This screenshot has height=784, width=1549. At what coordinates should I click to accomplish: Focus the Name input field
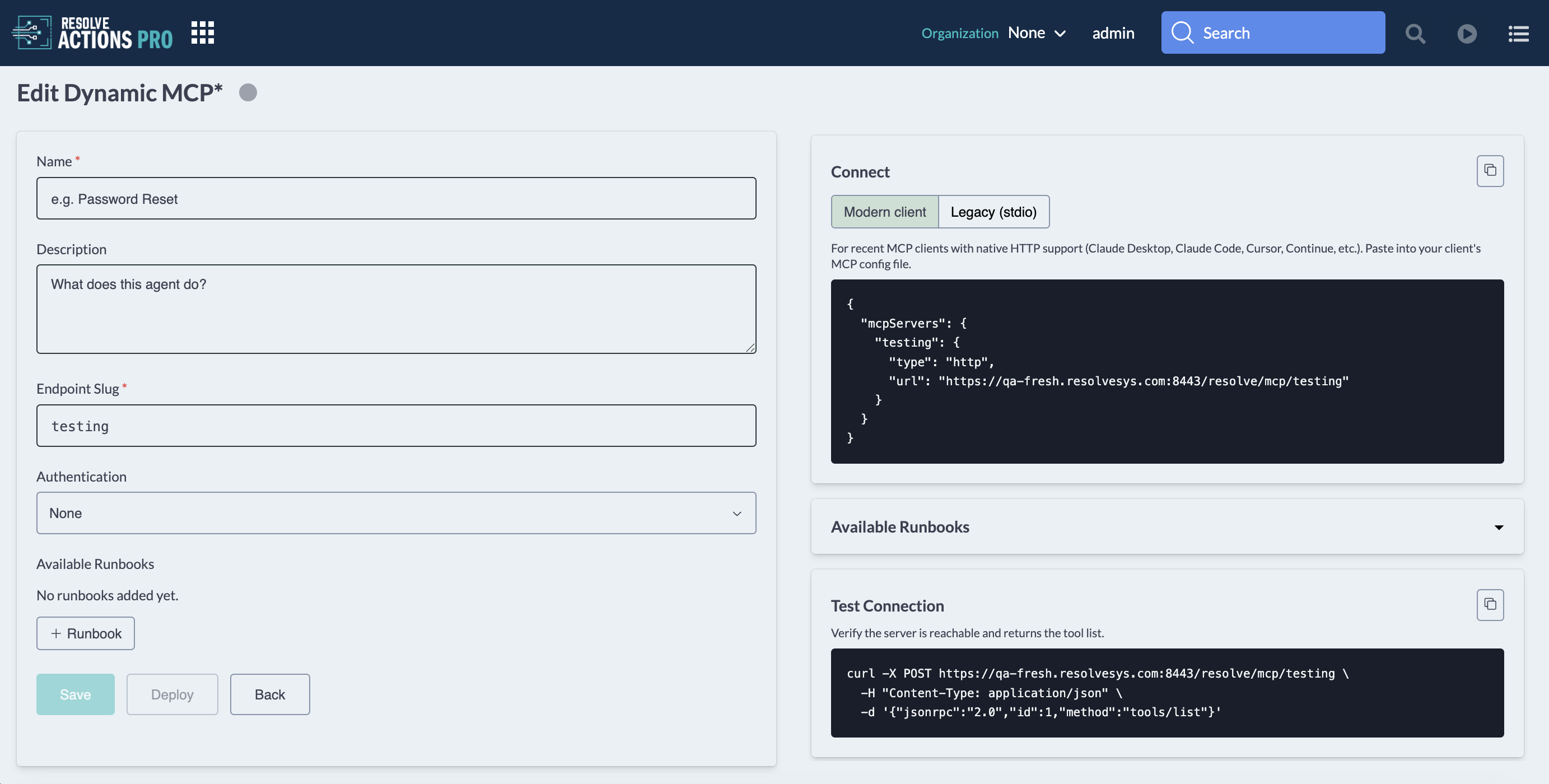click(396, 198)
